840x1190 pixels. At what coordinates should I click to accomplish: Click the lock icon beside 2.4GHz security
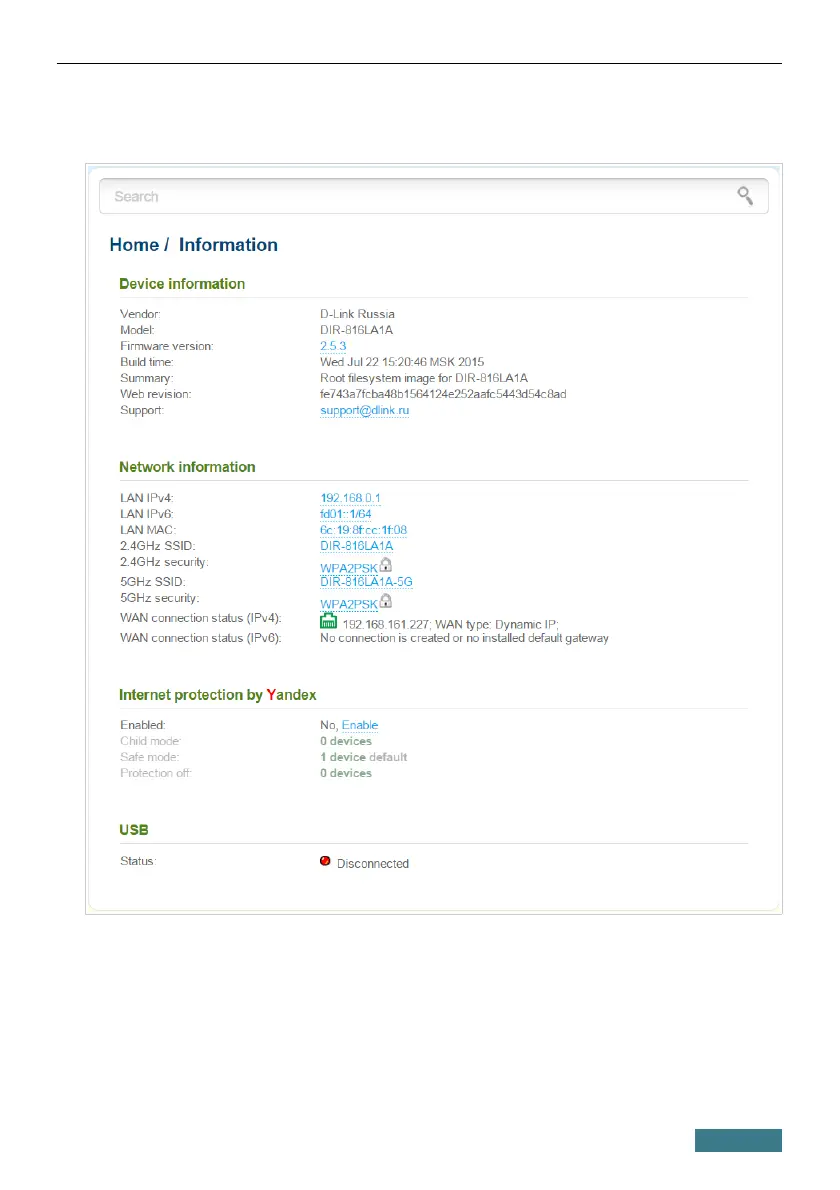385,565
